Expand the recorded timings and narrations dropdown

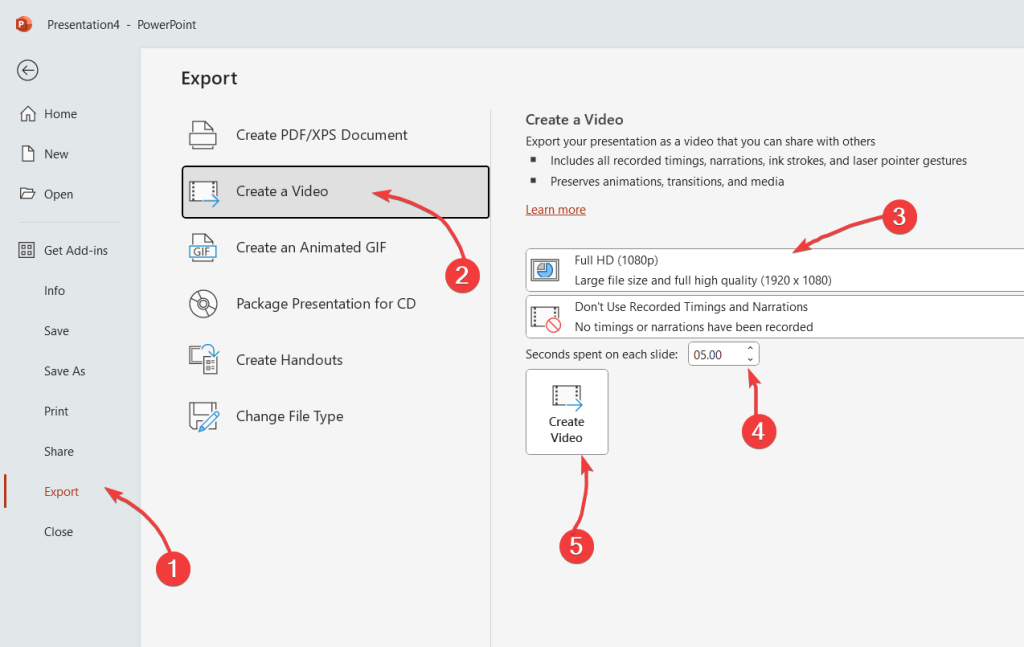(775, 317)
